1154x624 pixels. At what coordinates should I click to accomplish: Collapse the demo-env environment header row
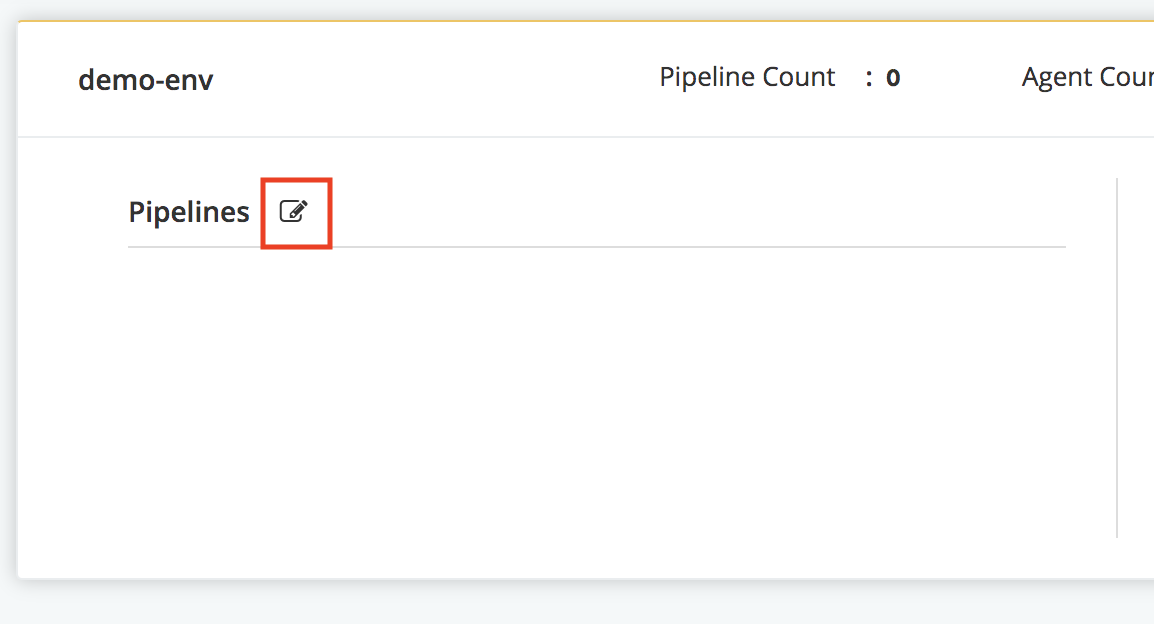click(586, 79)
